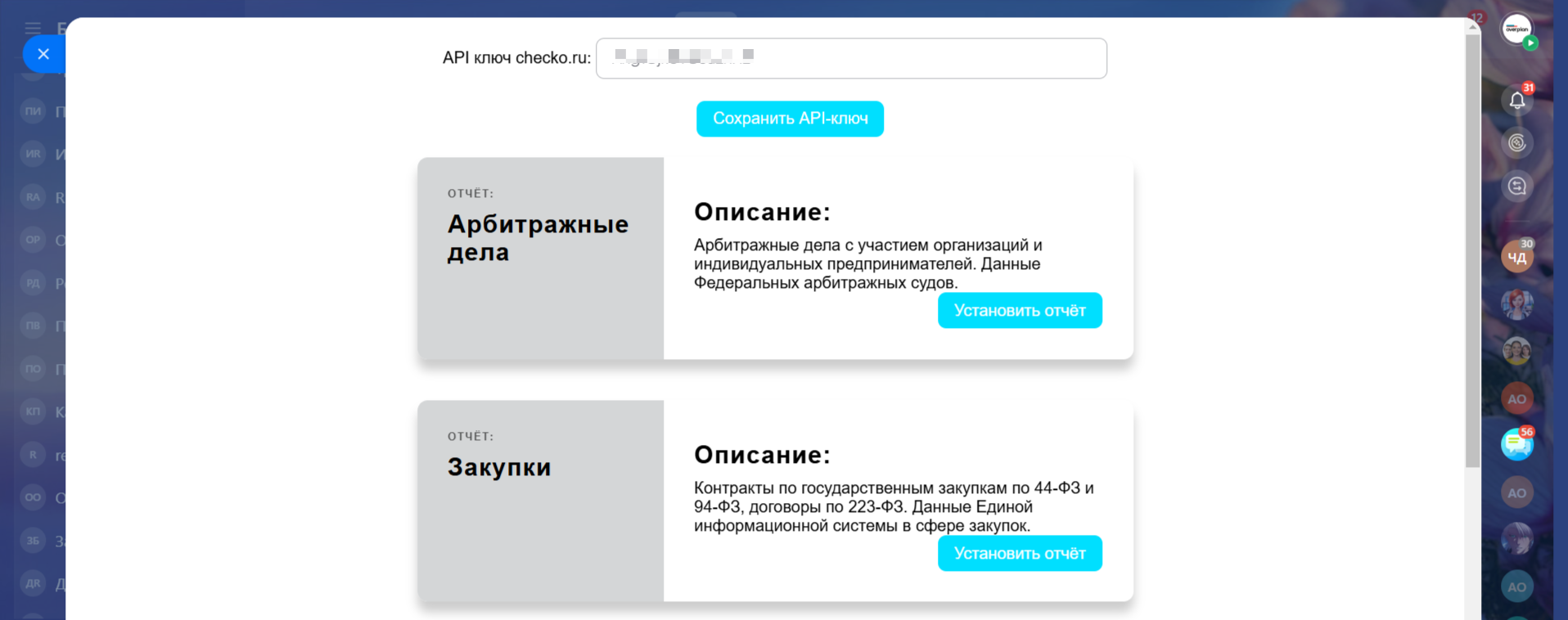Open the chat swap icon in sidebar
1568x620 pixels.
tap(1516, 186)
